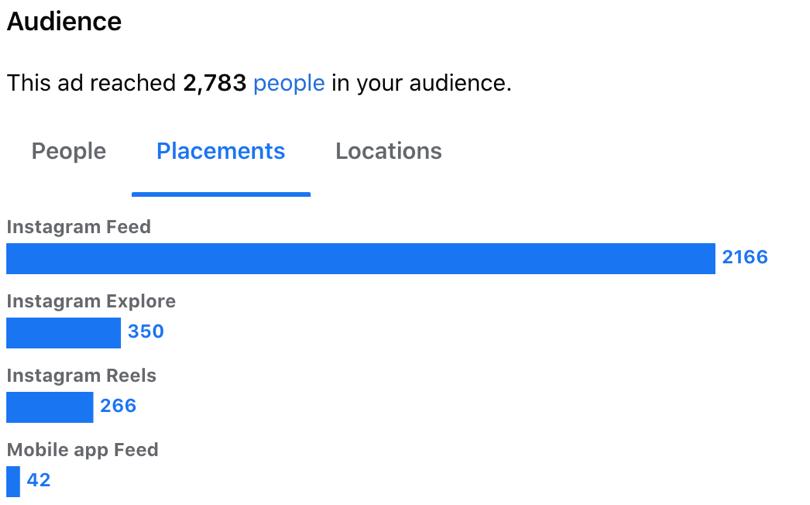This screenshot has width=810, height=505.
Task: Click the blue underline beneath Placements tab
Action: pyautogui.click(x=221, y=193)
